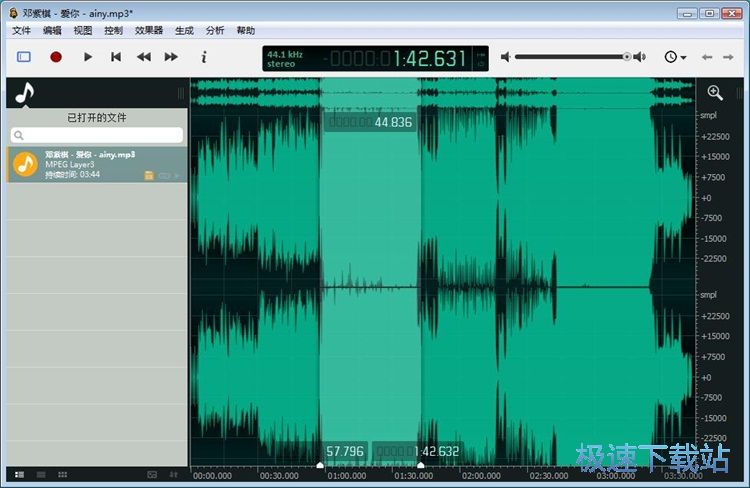This screenshot has height=488, width=750.
Task: Open the 生成 menu
Action: click(x=184, y=31)
